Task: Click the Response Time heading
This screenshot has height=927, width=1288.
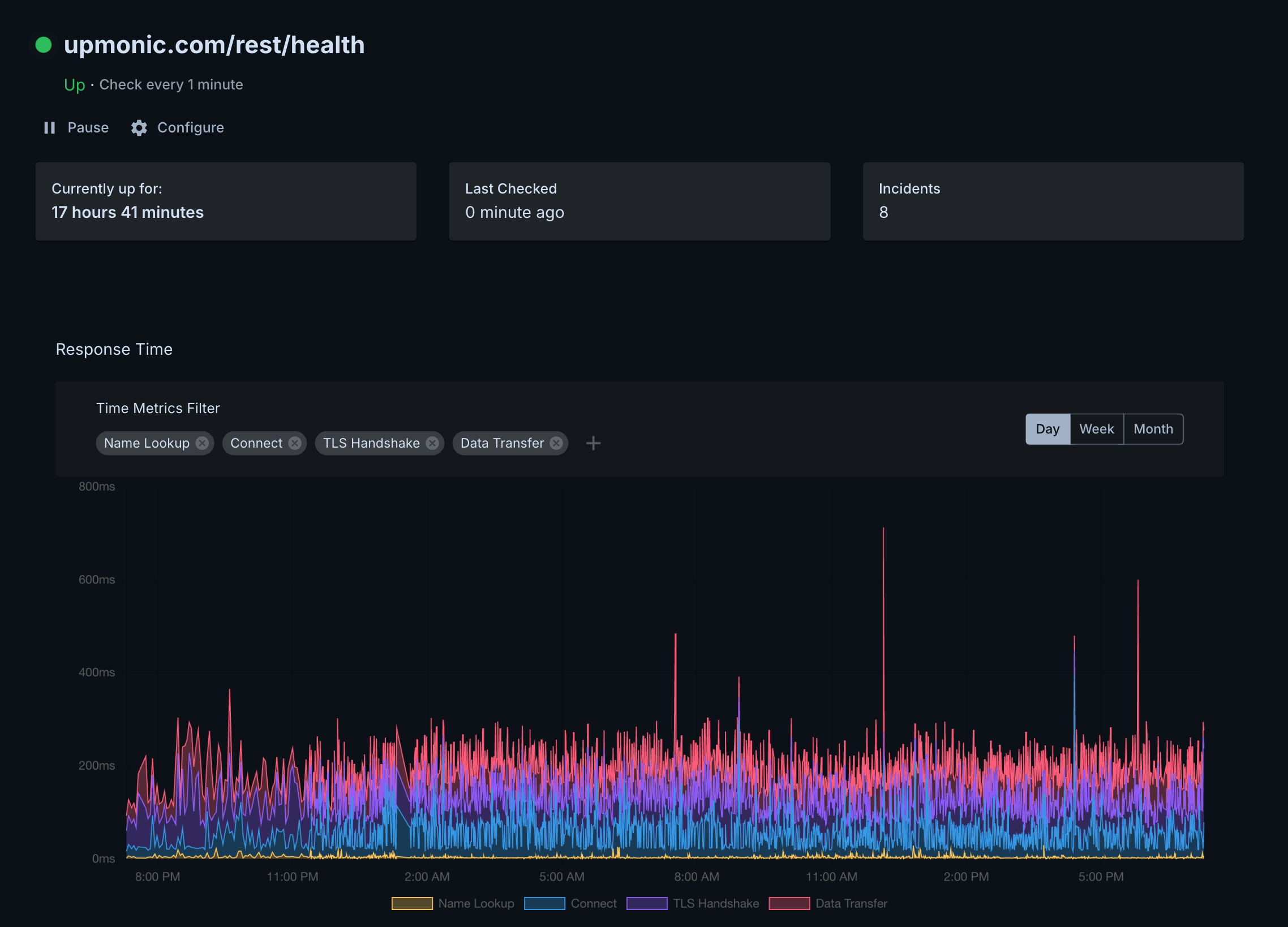Action: coord(114,349)
